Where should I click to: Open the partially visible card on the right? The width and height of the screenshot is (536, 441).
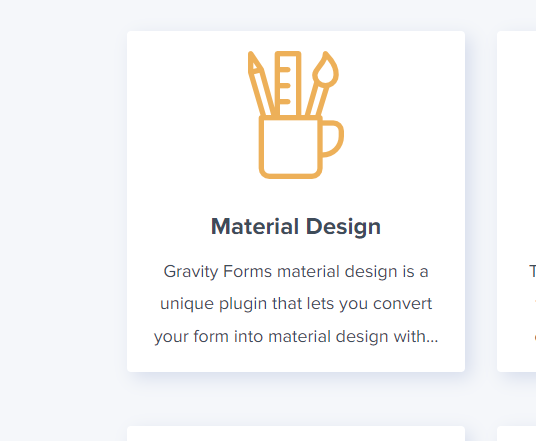pos(517,201)
